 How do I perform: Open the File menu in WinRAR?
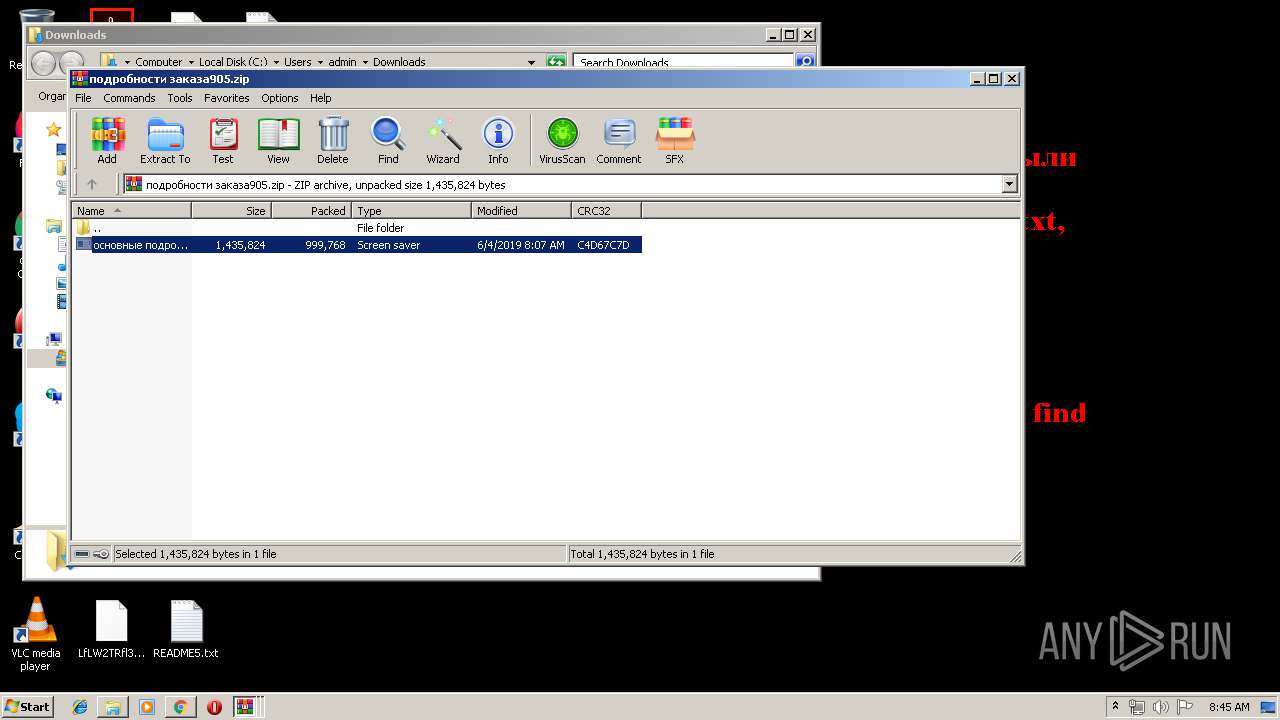click(83, 98)
